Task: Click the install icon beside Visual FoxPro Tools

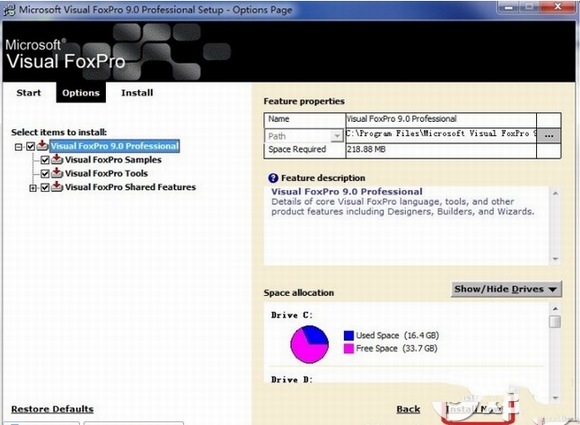Action: (57, 173)
